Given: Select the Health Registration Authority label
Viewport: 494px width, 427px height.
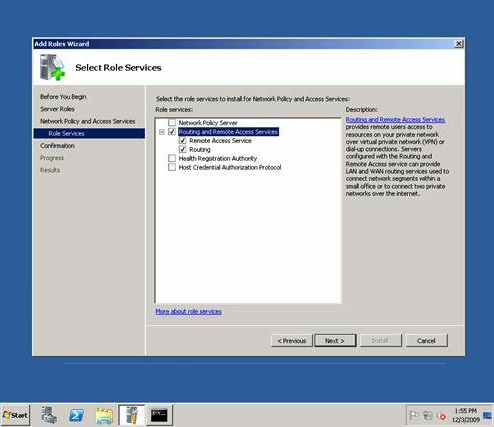Looking at the screenshot, I should coord(218,158).
